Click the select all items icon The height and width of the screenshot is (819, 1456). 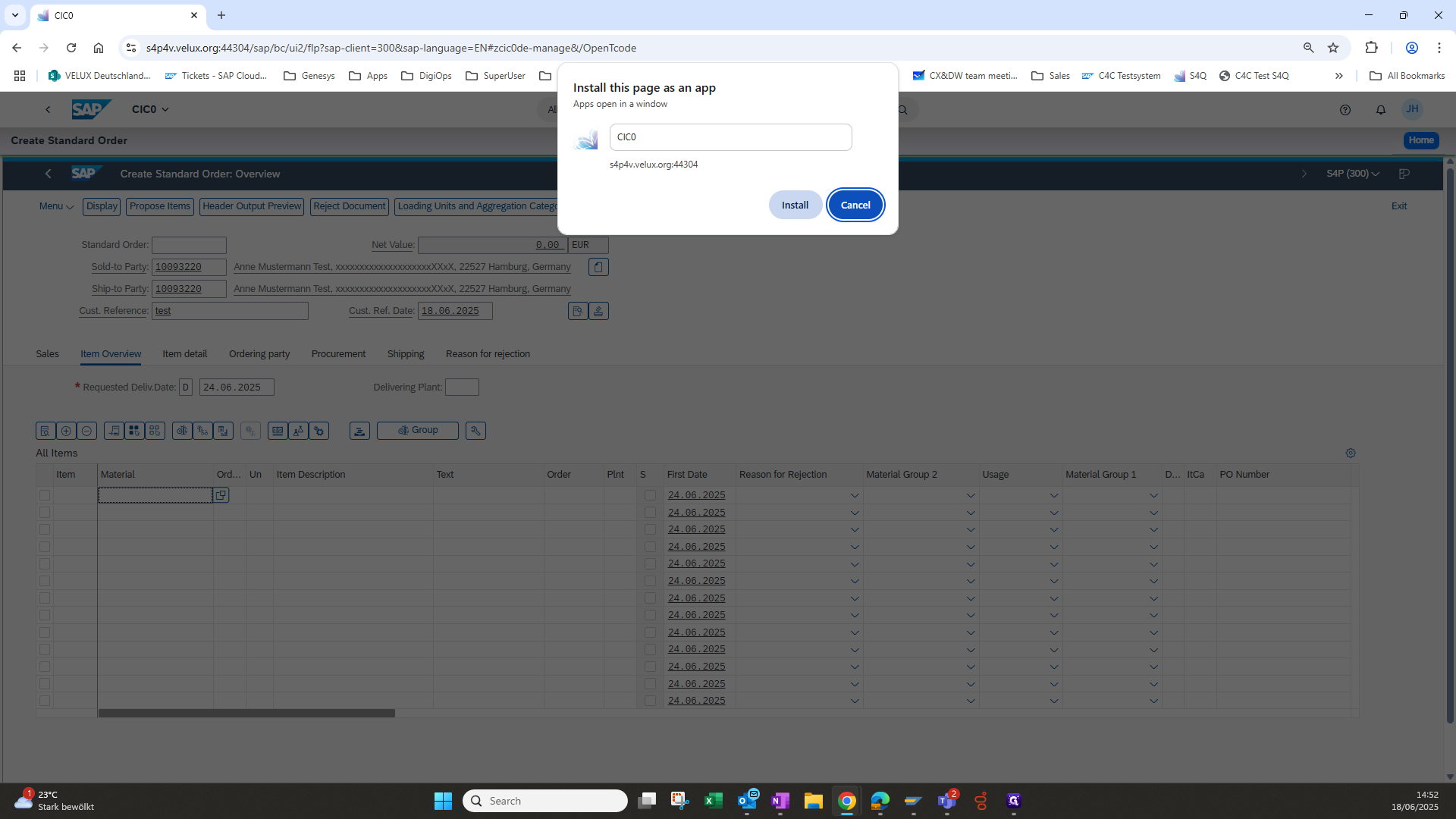pyautogui.click(x=134, y=431)
